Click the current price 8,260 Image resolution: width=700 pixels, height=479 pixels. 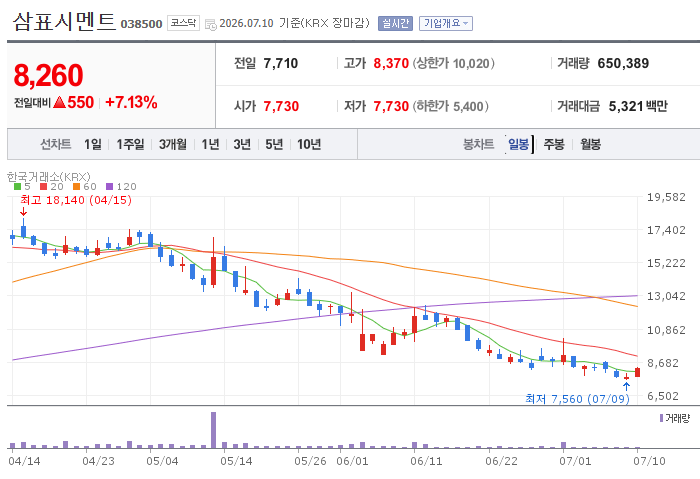coord(48,75)
